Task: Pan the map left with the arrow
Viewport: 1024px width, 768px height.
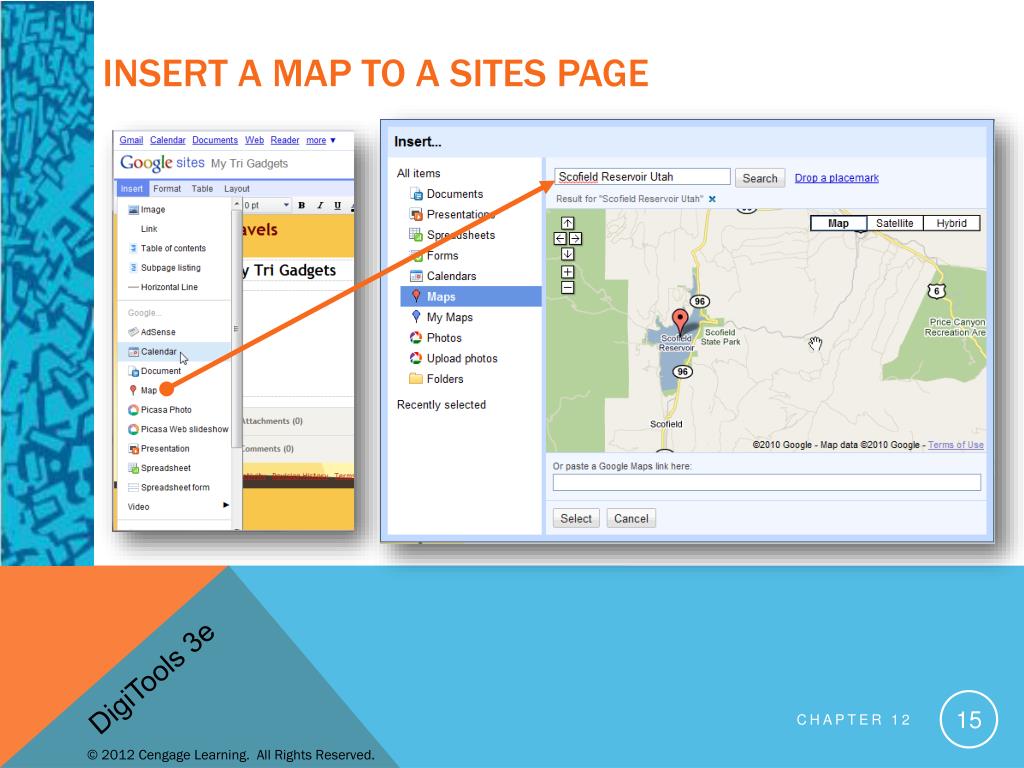Action: 560,239
